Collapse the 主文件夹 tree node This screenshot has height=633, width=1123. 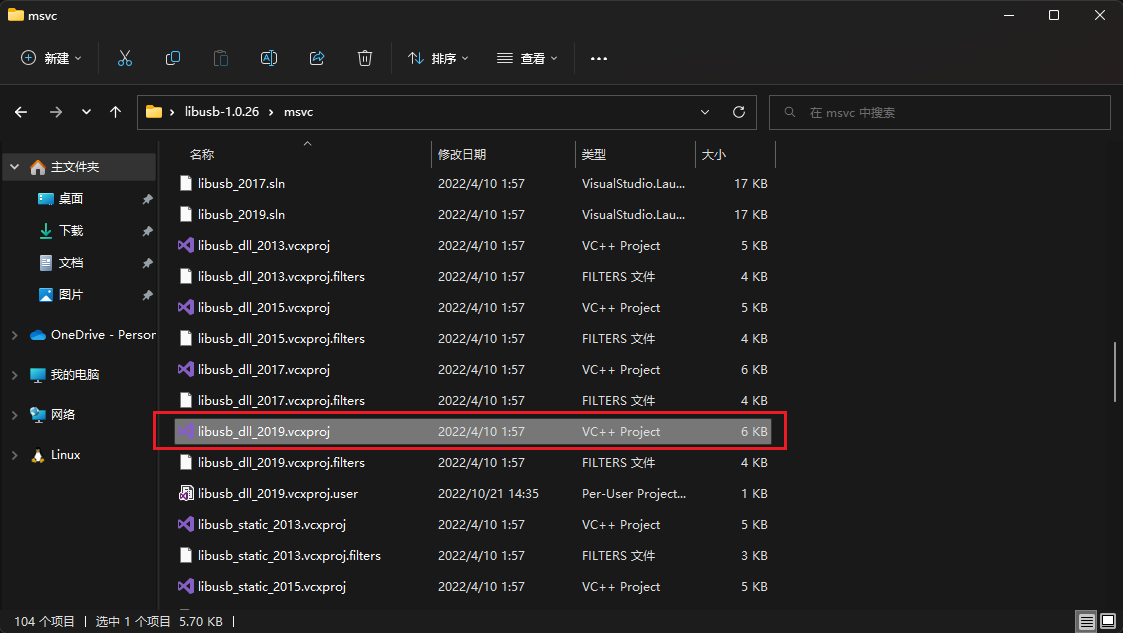click(x=14, y=167)
